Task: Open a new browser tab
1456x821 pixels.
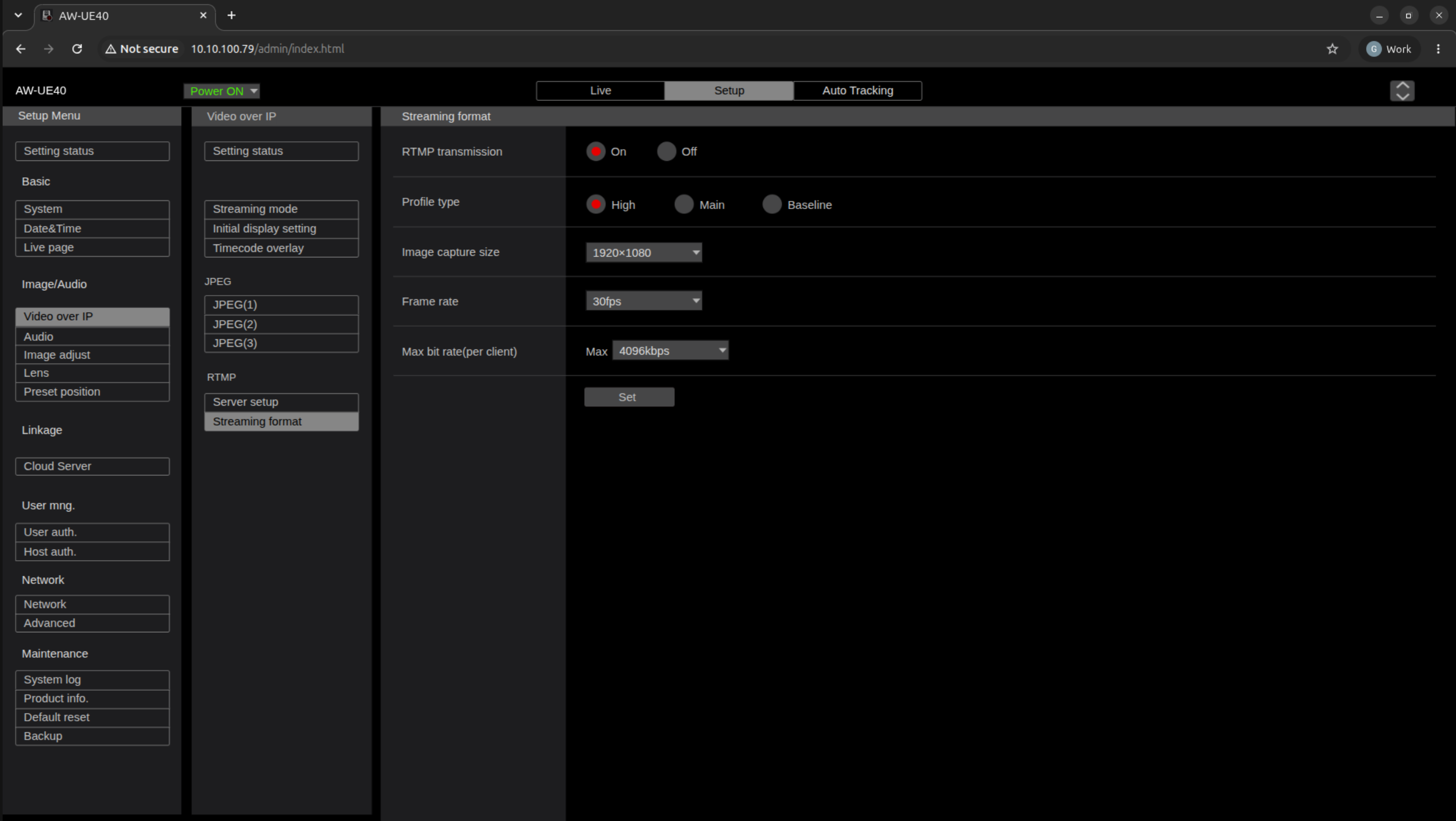Action: pos(231,15)
